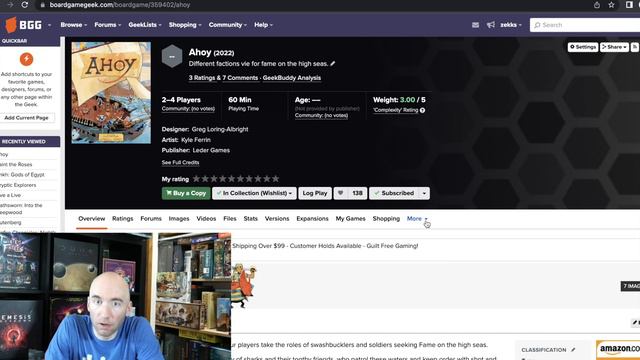Expand the Subscribed options arrow
Screen dimensions: 640x360
click(424, 193)
